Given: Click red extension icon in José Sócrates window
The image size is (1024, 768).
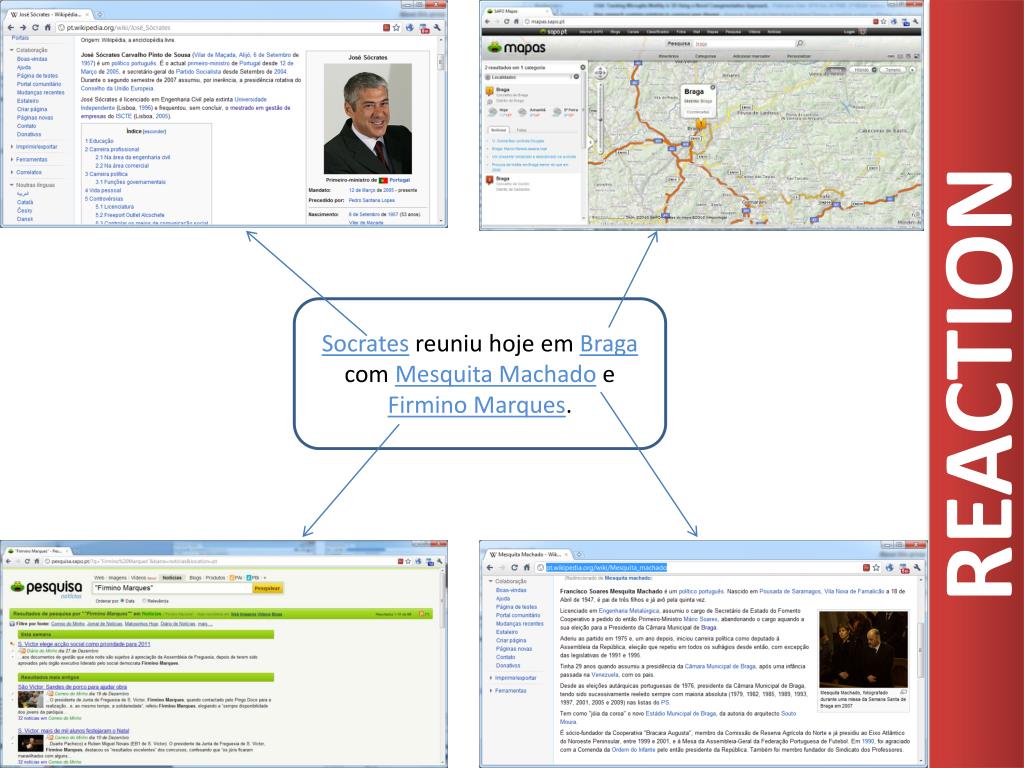Looking at the screenshot, I should [x=386, y=28].
